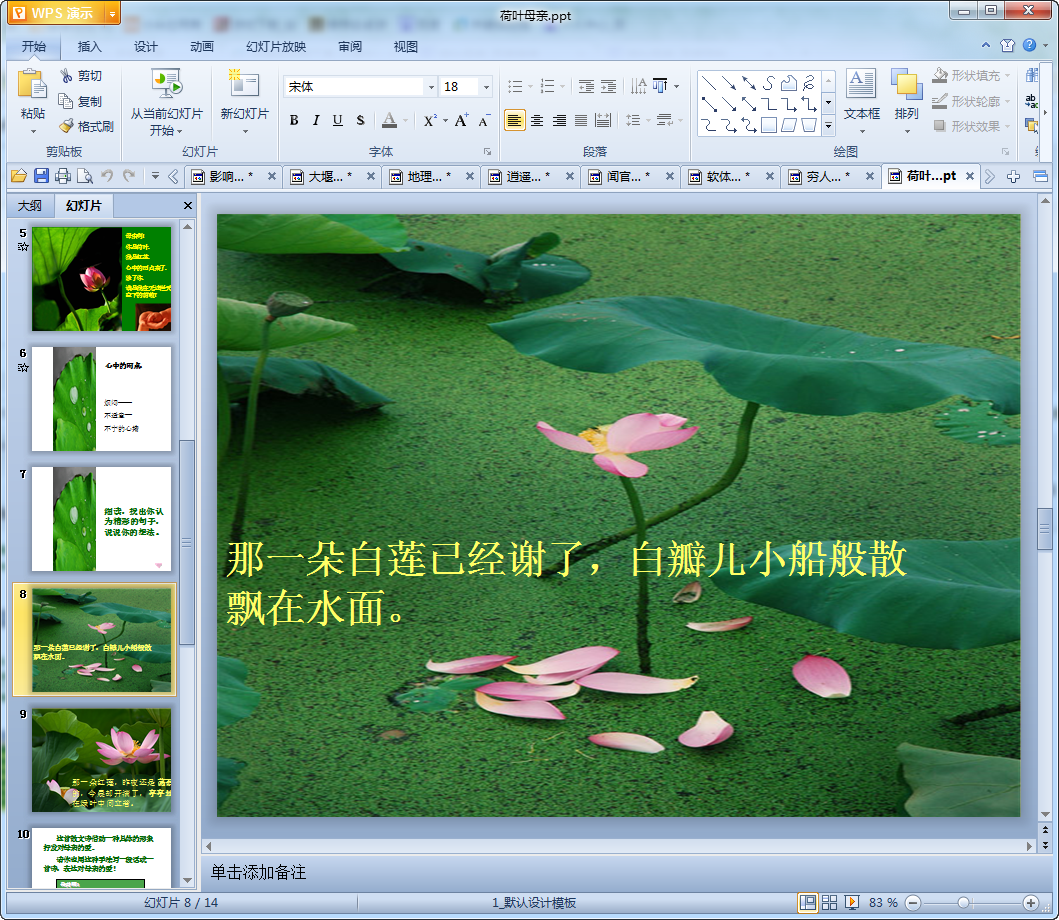
Task: Close the 荷叶...pt document tab
Action: [x=970, y=176]
